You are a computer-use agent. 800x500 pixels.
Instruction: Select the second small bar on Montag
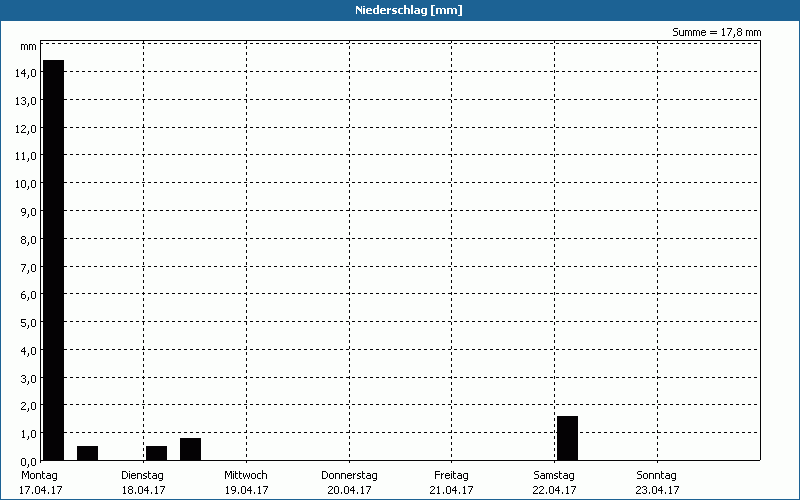(x=87, y=453)
